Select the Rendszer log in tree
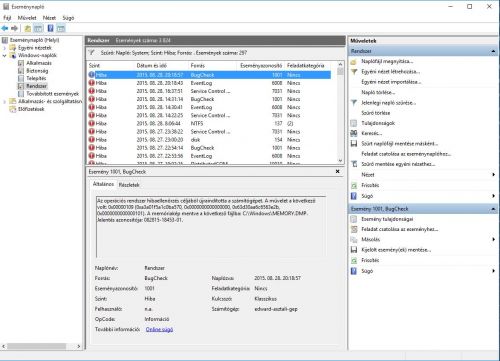Screen dimensions: 500x361 [36, 86]
